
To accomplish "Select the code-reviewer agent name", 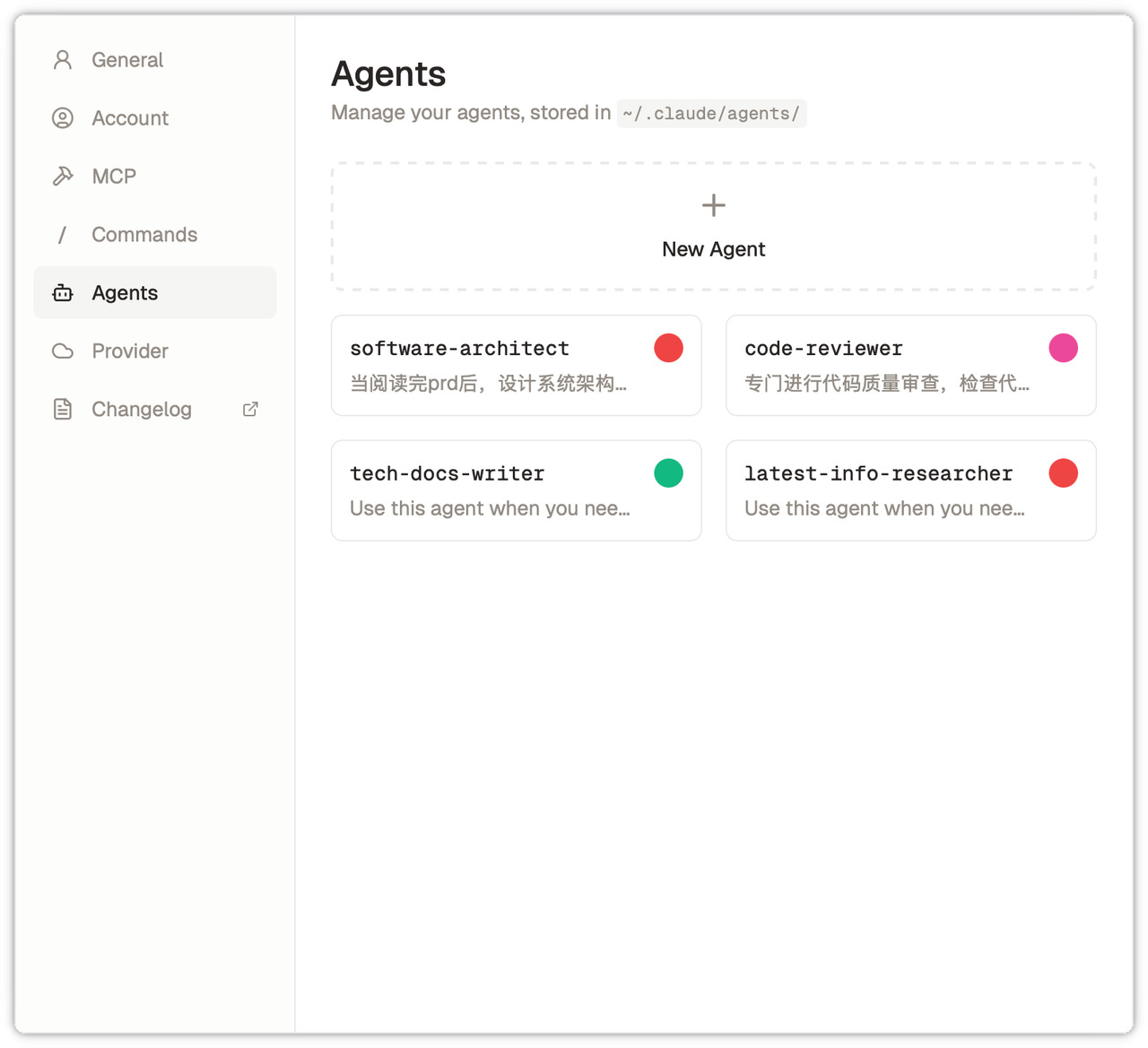I will [x=823, y=349].
